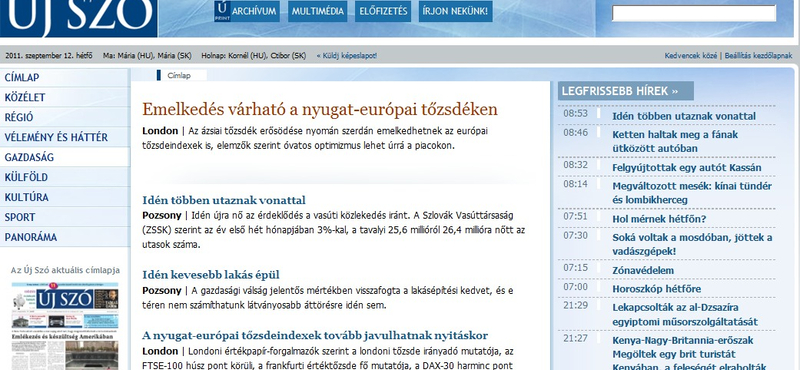Focus the search input field

(x=693, y=13)
